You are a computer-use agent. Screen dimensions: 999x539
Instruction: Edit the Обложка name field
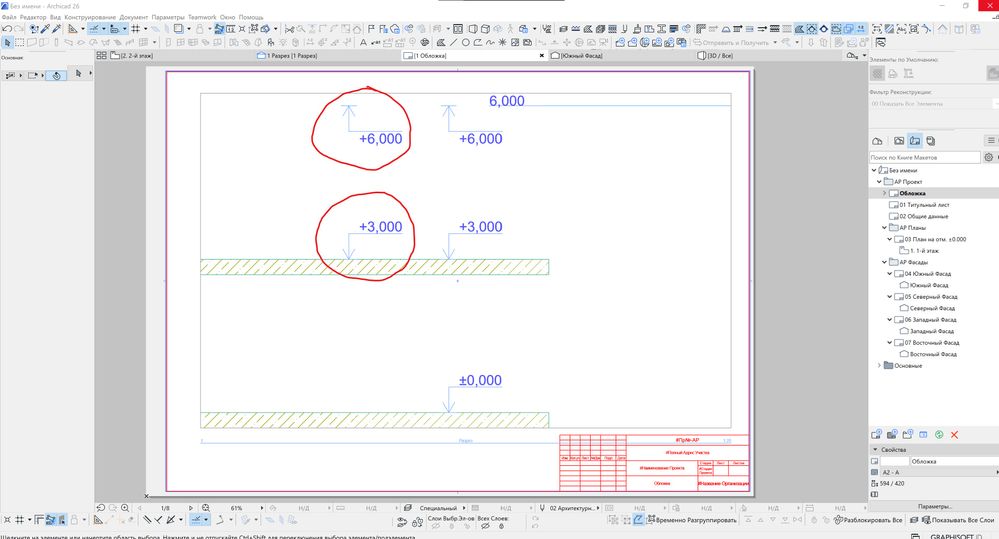point(953,461)
